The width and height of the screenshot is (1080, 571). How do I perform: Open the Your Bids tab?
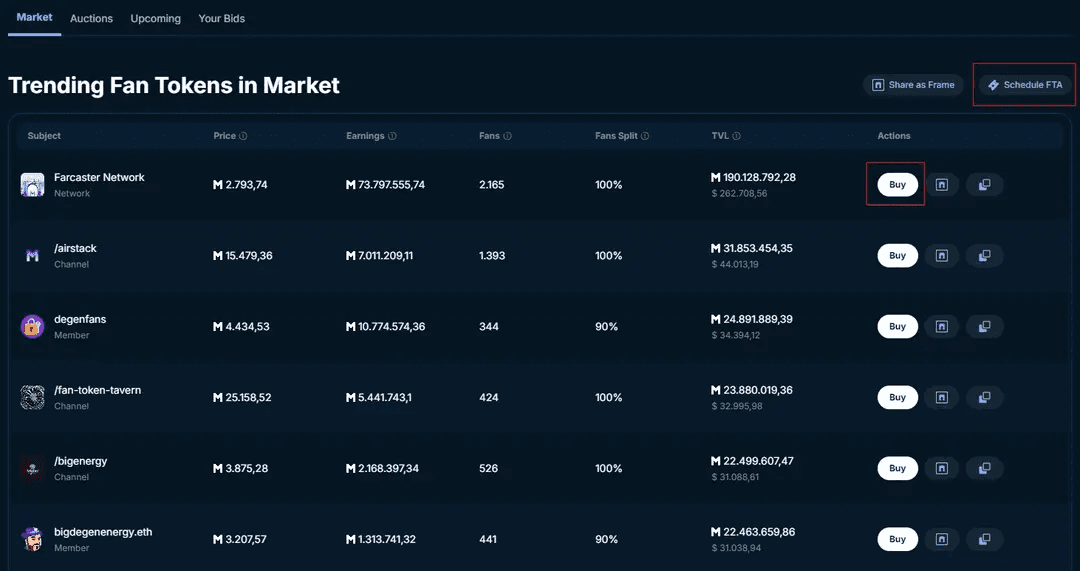pyautogui.click(x=222, y=19)
